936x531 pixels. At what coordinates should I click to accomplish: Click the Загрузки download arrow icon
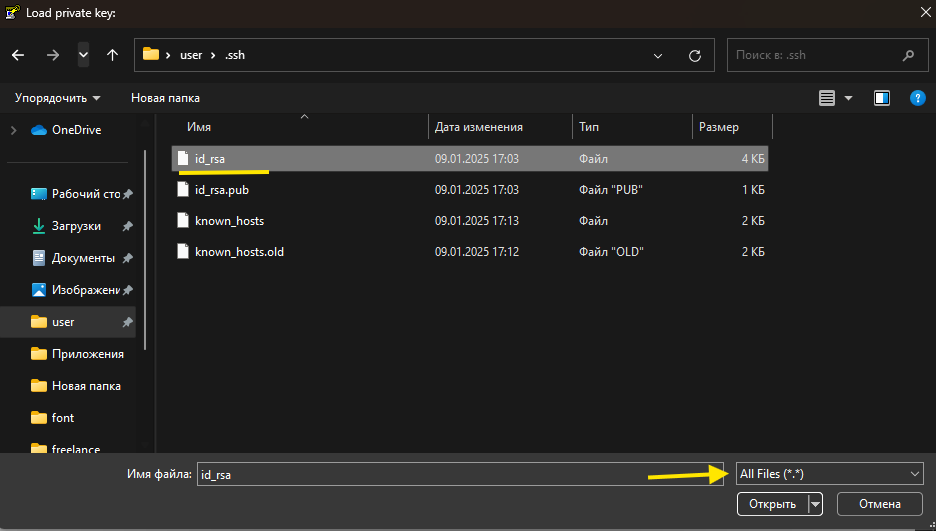(x=39, y=226)
